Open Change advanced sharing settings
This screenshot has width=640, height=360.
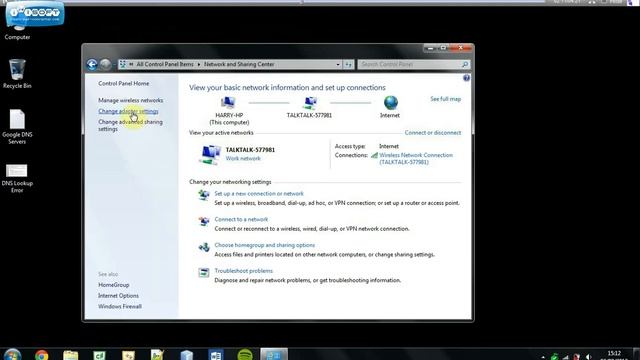(130, 125)
